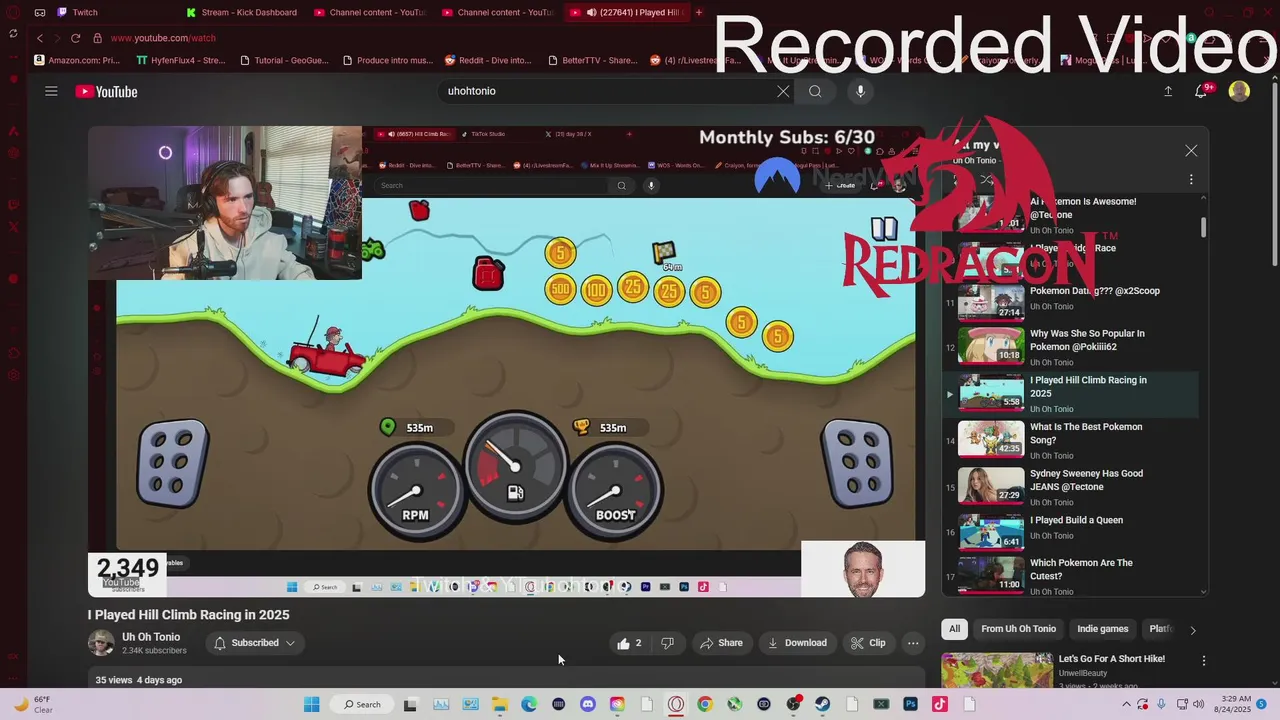Open the weather widget showing 66°F
Viewport: 1280px width, 720px height.
[x=33, y=704]
